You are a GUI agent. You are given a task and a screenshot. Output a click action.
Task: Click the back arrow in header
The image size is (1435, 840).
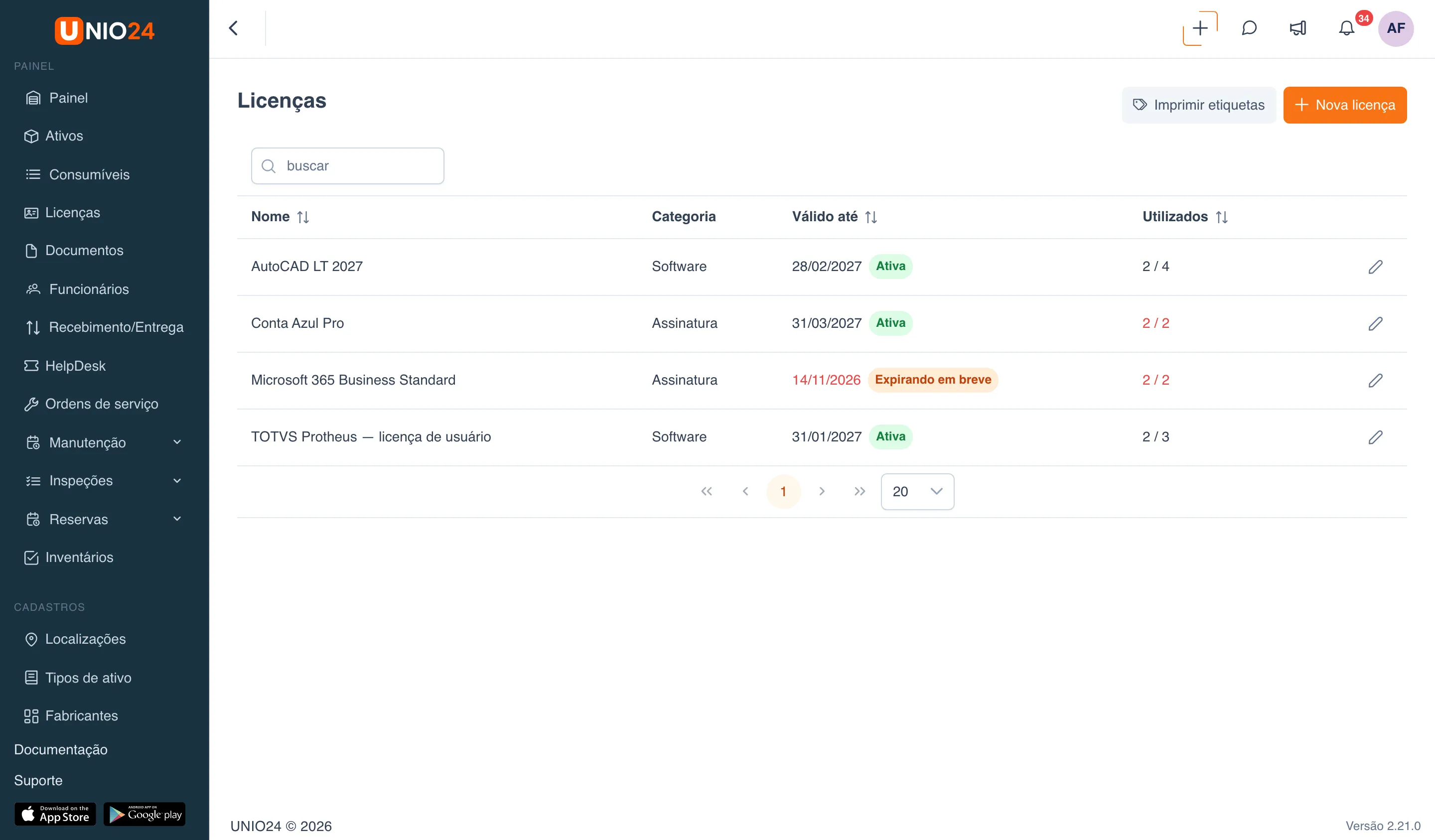point(234,28)
